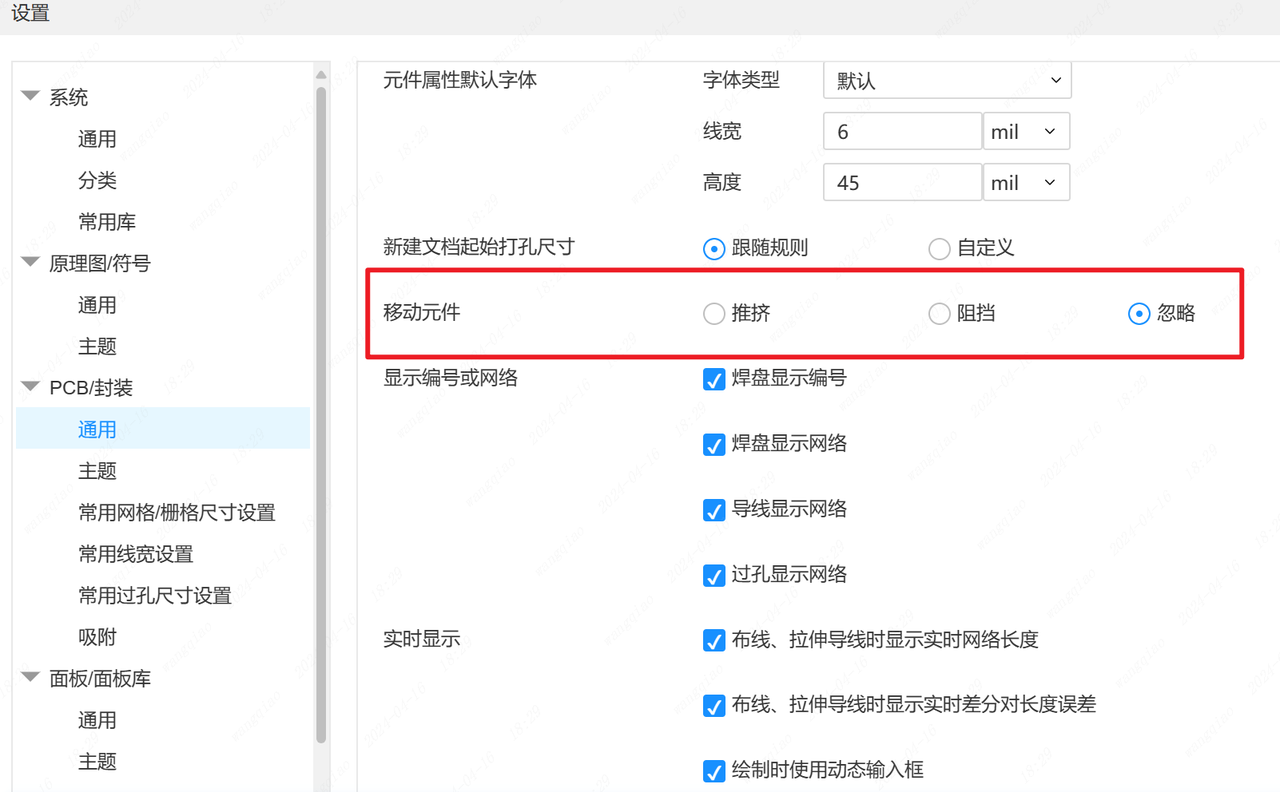Click the 实时显示 label

[x=422, y=638]
